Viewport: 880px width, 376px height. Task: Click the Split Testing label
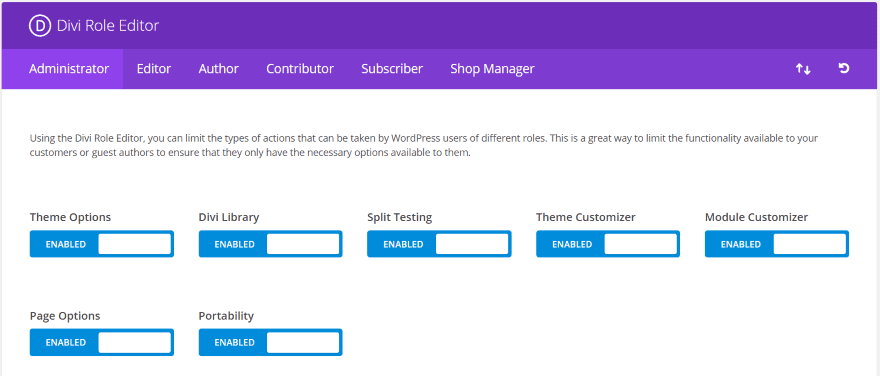point(400,217)
